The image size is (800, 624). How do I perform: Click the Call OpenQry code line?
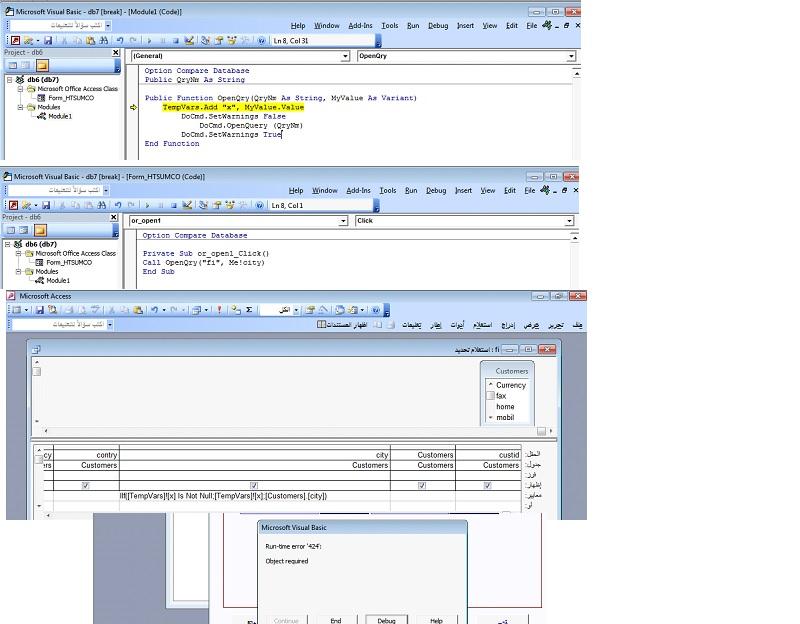tap(204, 263)
